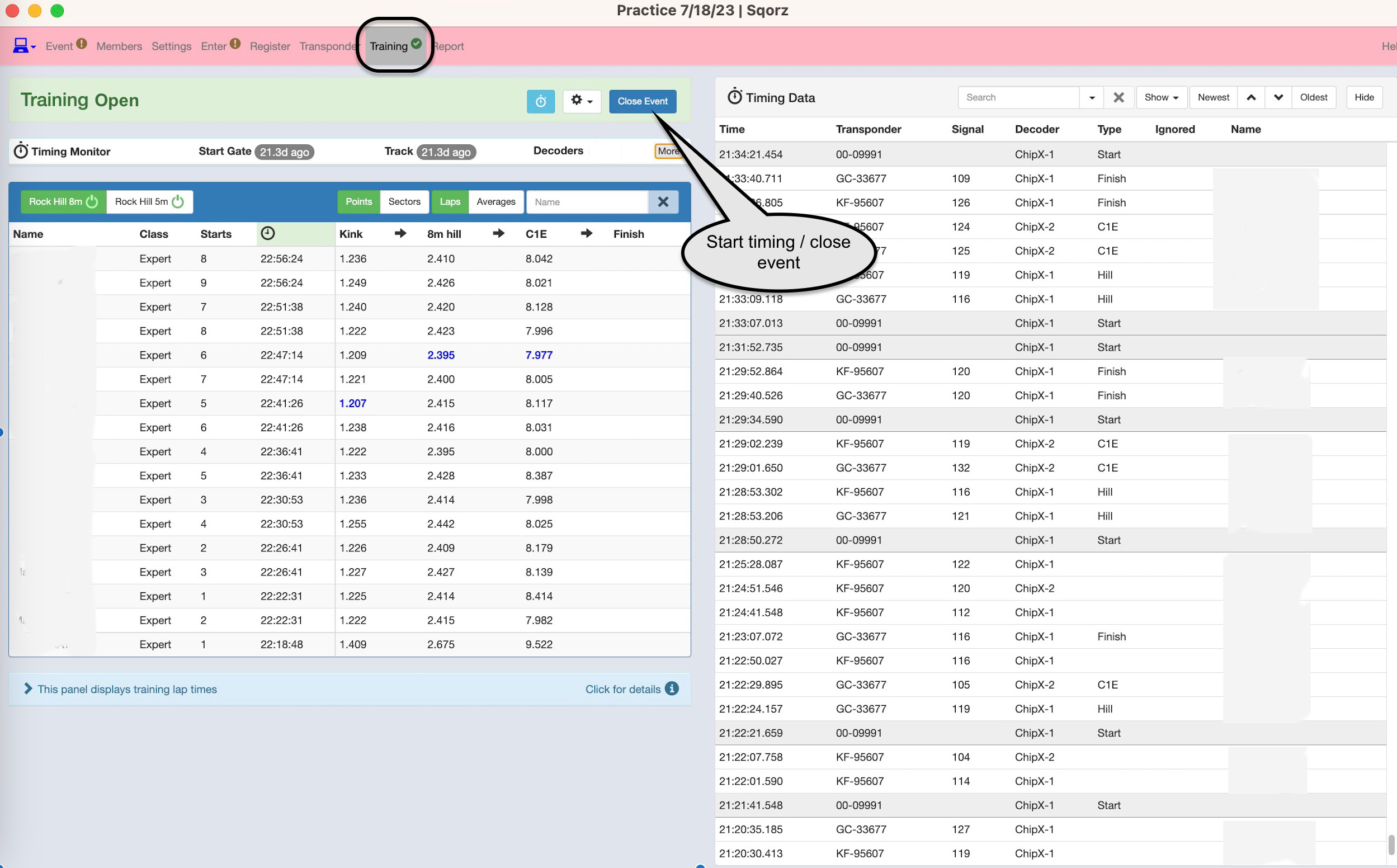Open the Members tab
Screen dimensions: 1397x868
[119, 46]
